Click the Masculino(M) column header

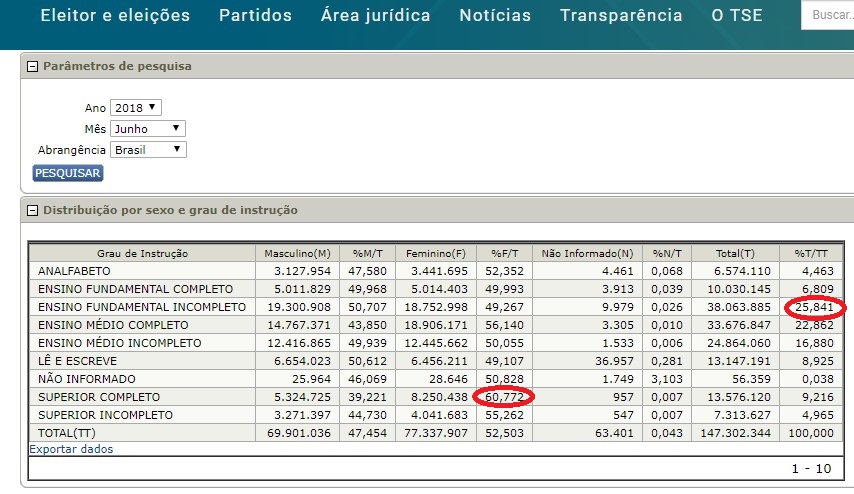[x=298, y=253]
